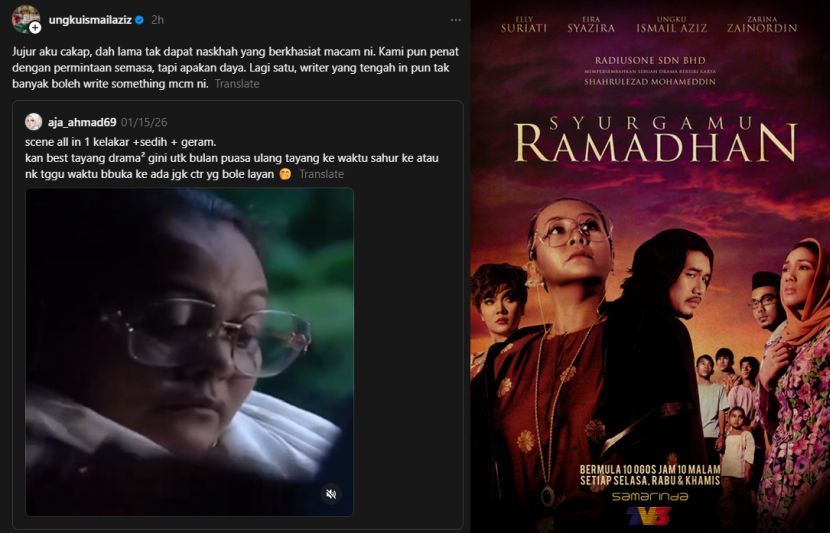Click the 01/15/26 quoted post date
Image resolution: width=830 pixels, height=533 pixels.
(x=144, y=122)
